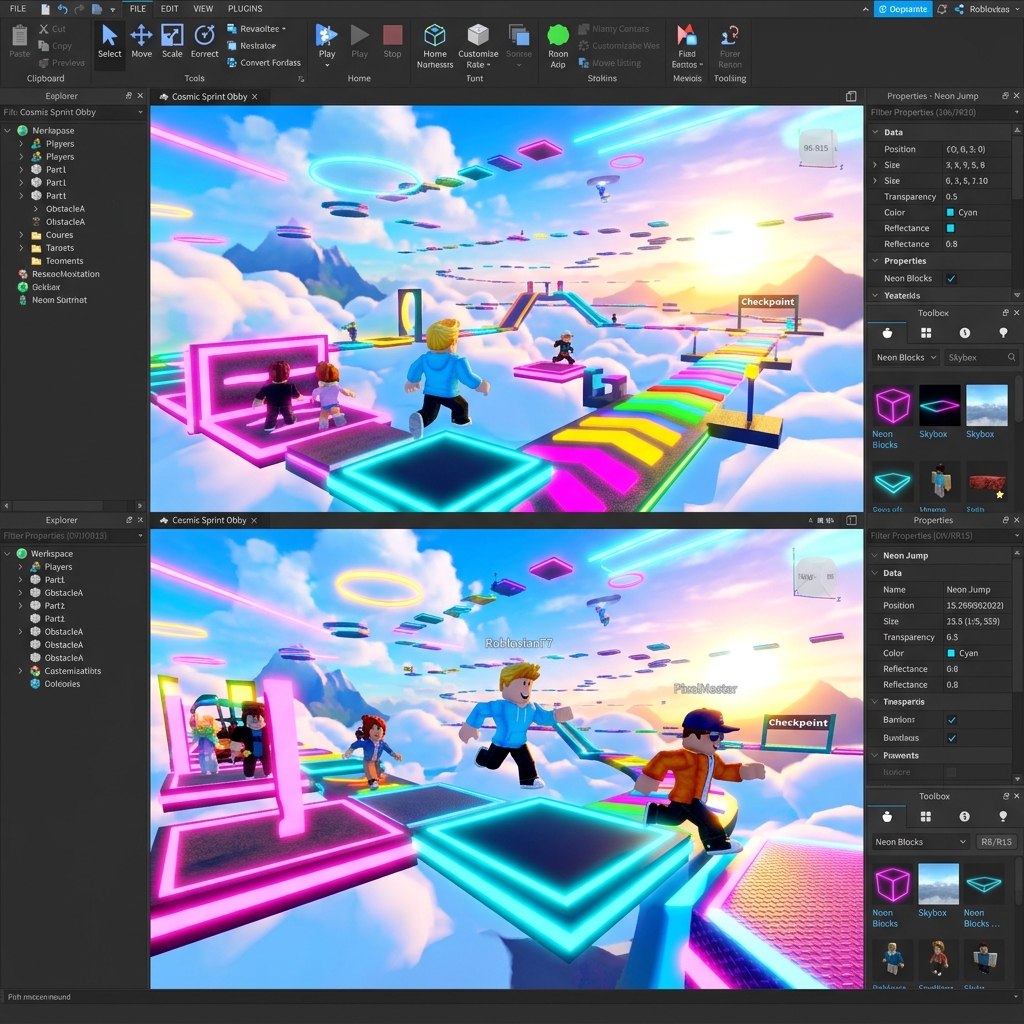1024x1024 pixels.
Task: Open recent clock tab in upper Toolbox
Action: 965,334
